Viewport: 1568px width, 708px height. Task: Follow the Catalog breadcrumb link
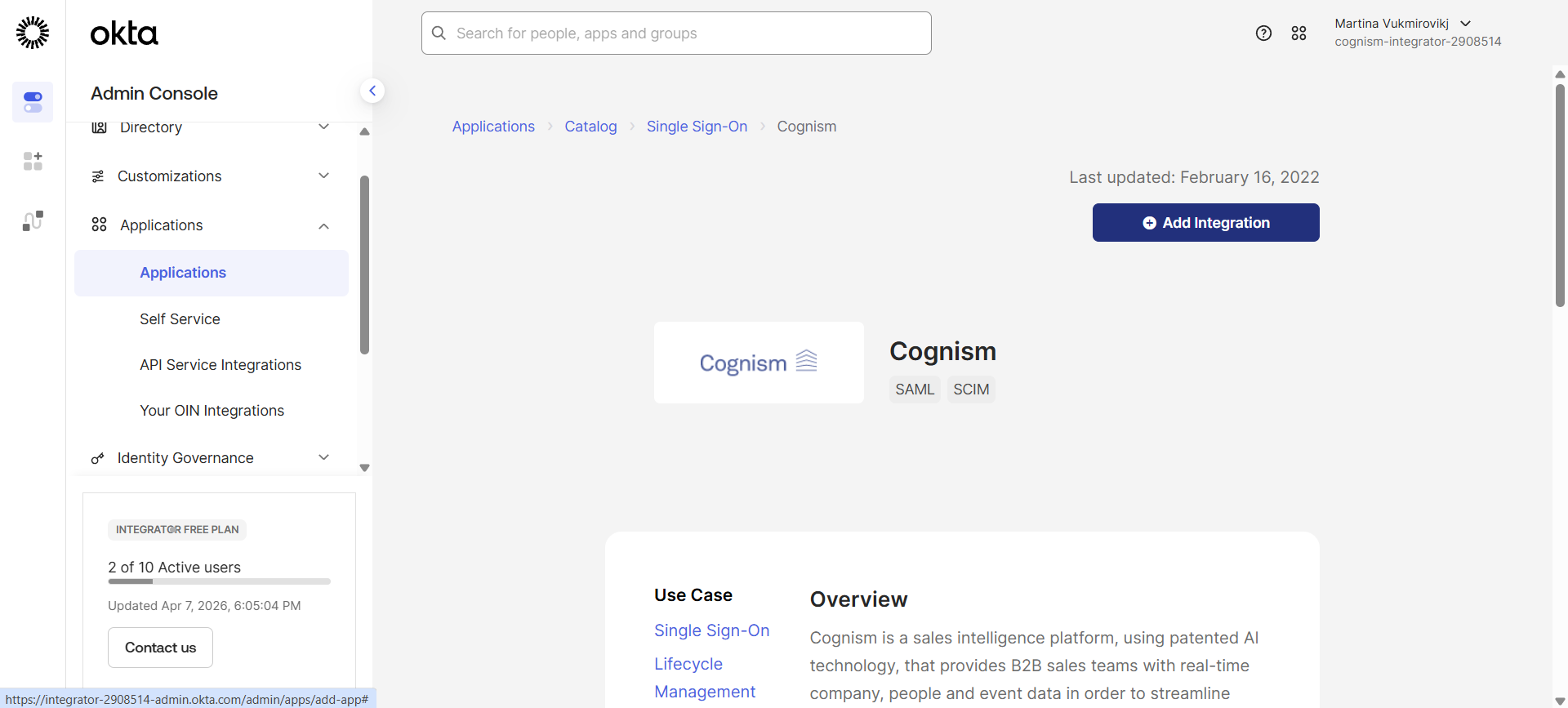pos(590,127)
